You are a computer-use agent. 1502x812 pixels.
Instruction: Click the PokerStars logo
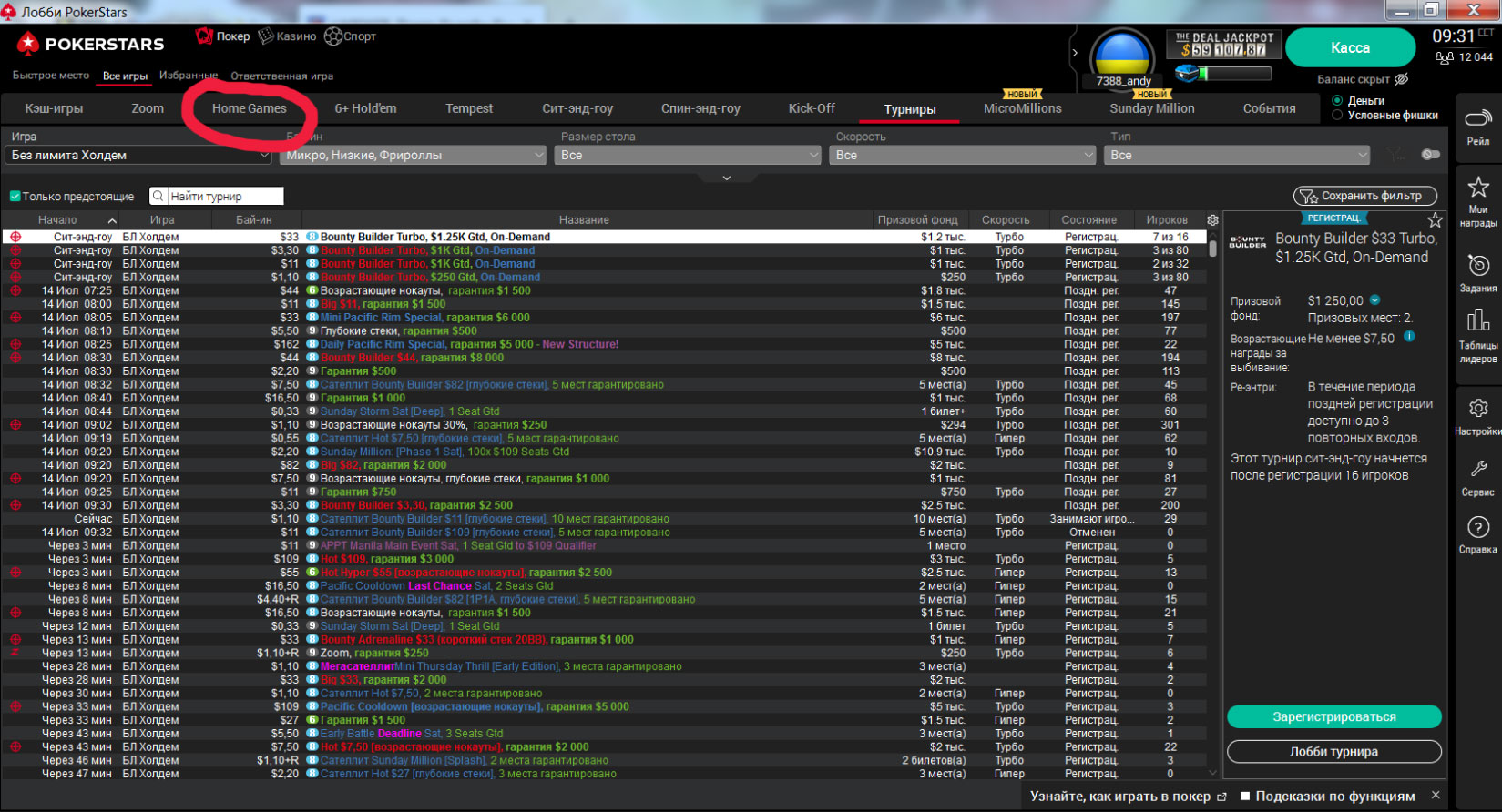coord(91,44)
